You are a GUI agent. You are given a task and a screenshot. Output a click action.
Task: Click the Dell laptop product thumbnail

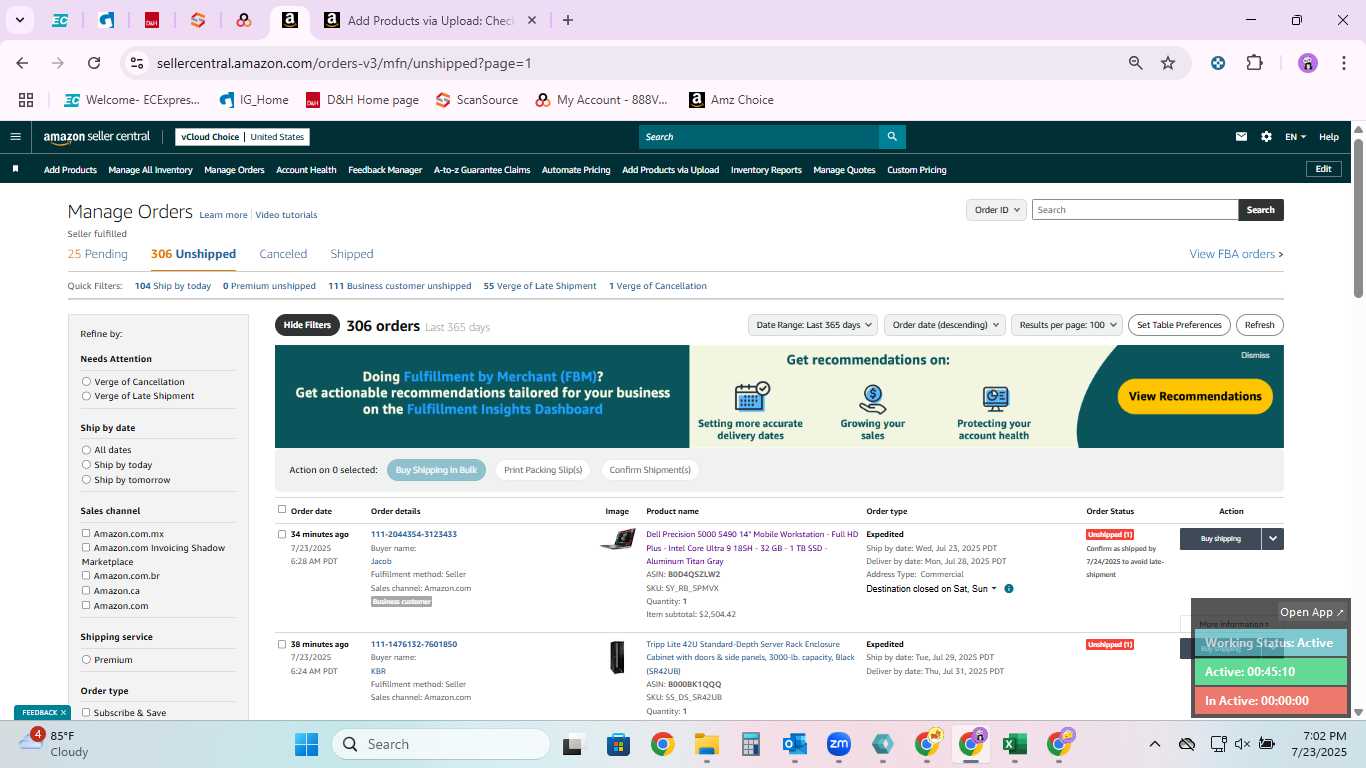(x=617, y=540)
